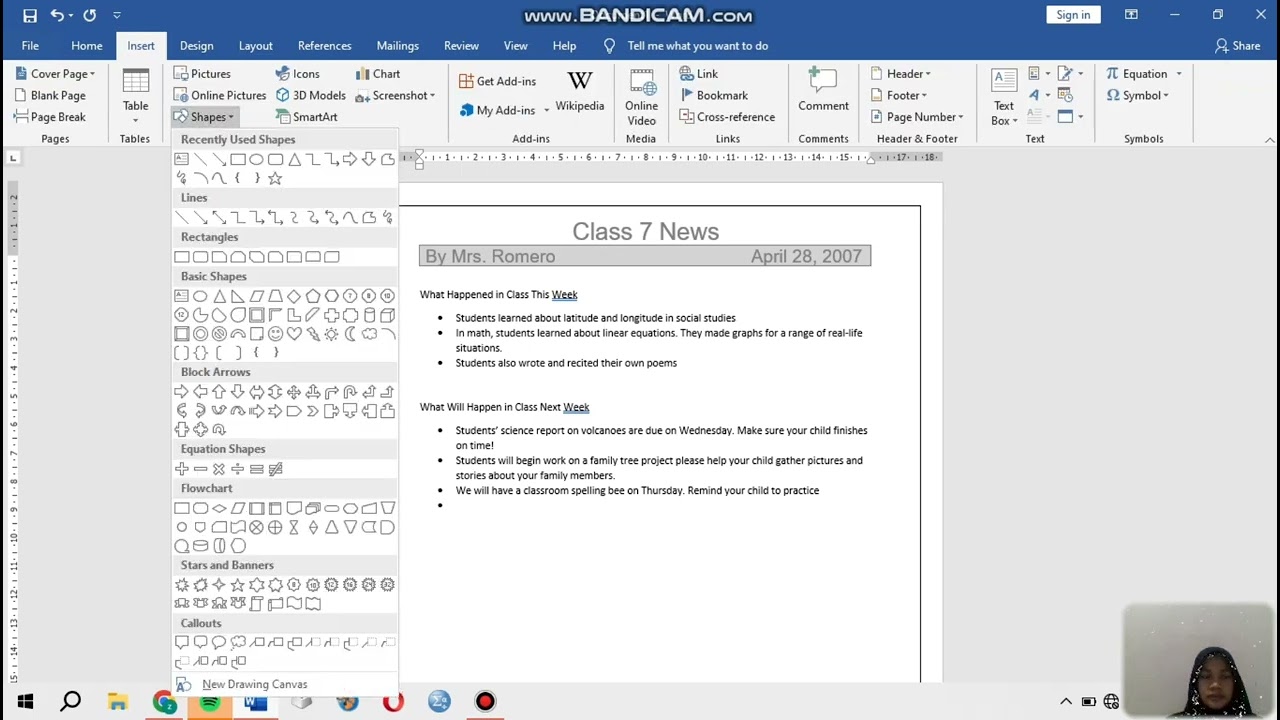Click the 3D Models button
This screenshot has width=1280, height=720.
(311, 95)
